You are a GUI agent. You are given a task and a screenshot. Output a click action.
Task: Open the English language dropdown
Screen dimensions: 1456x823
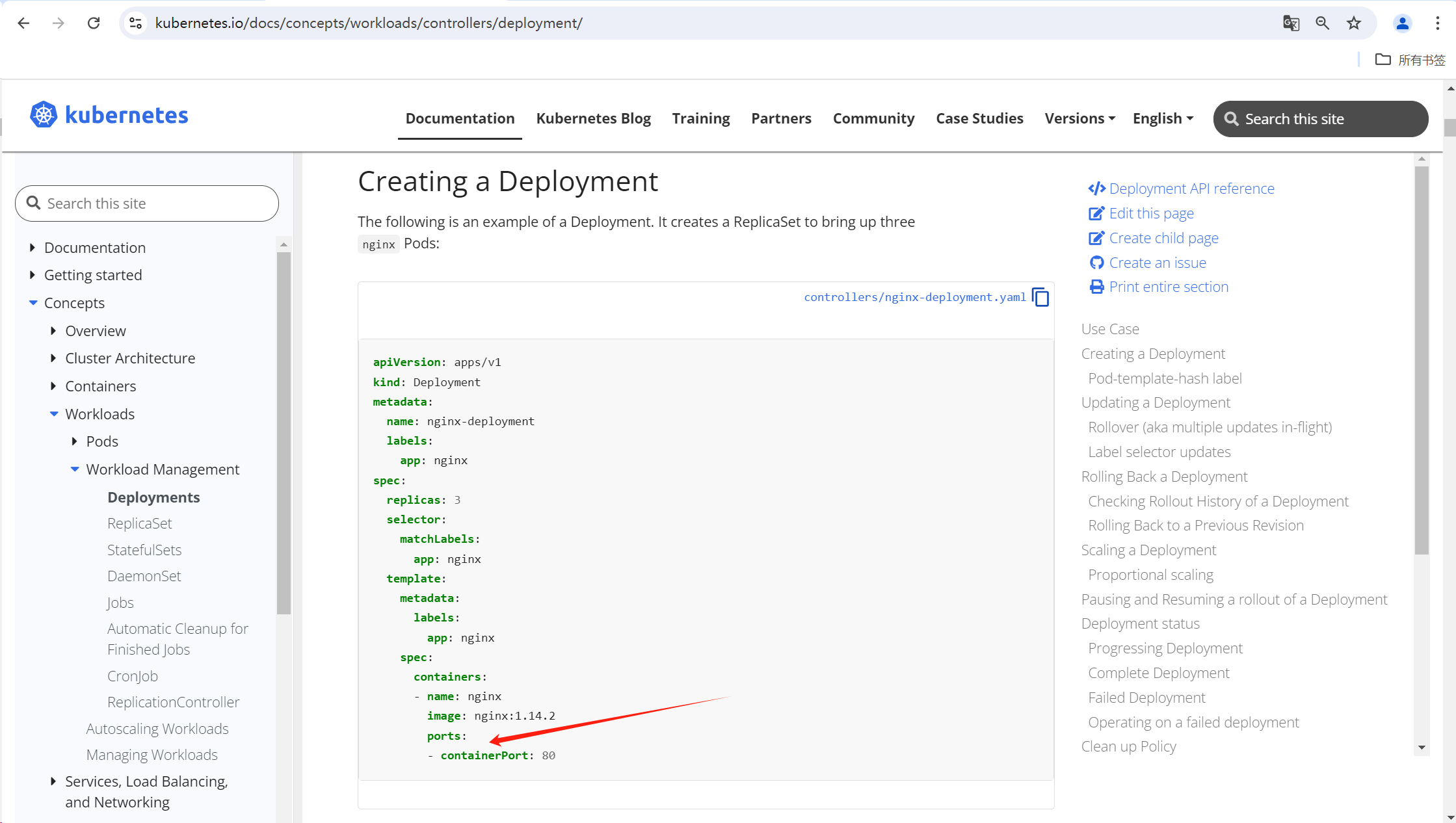(1163, 118)
